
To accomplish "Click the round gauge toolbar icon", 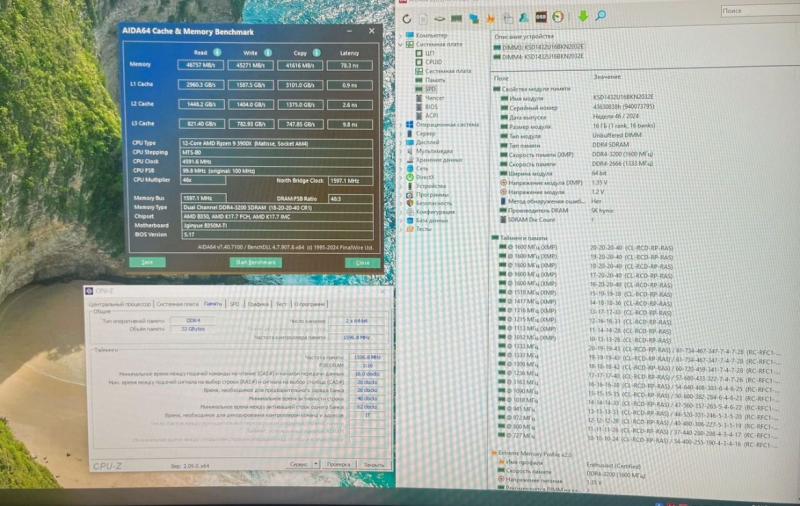I will coord(558,17).
